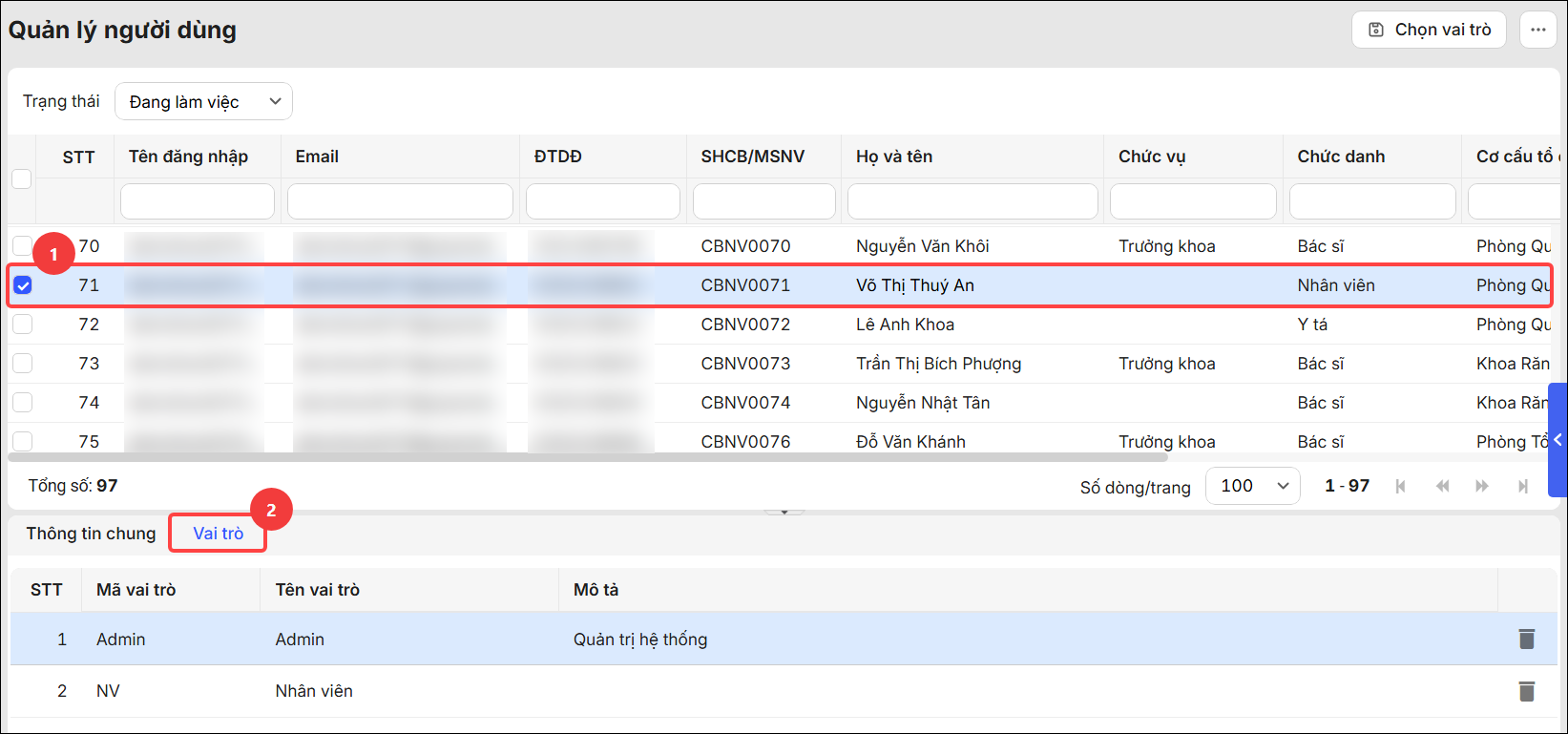The width and height of the screenshot is (1568, 734).
Task: Sort by the SHCB/MSNV column header
Action: click(x=753, y=157)
